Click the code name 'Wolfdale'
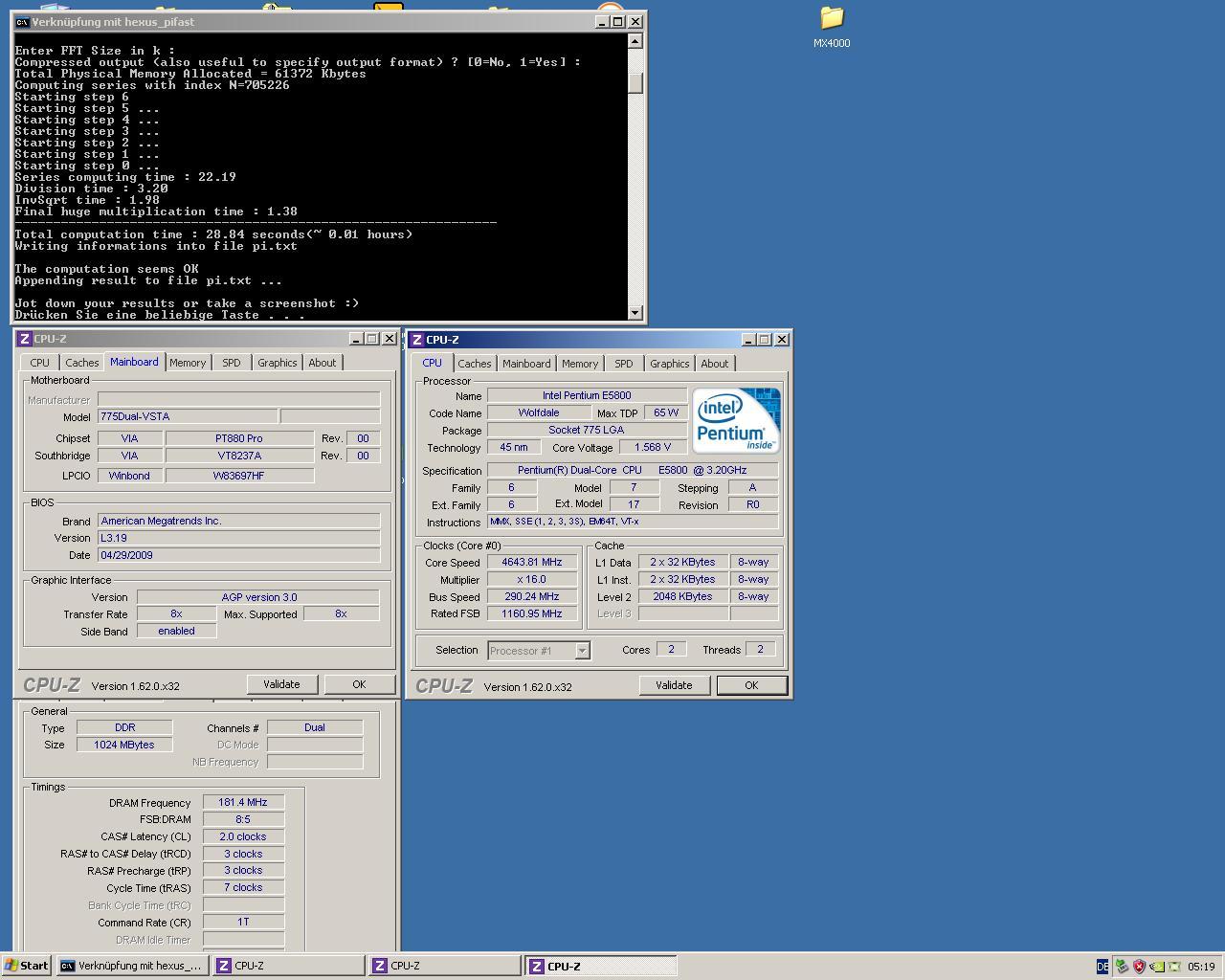 [x=539, y=412]
